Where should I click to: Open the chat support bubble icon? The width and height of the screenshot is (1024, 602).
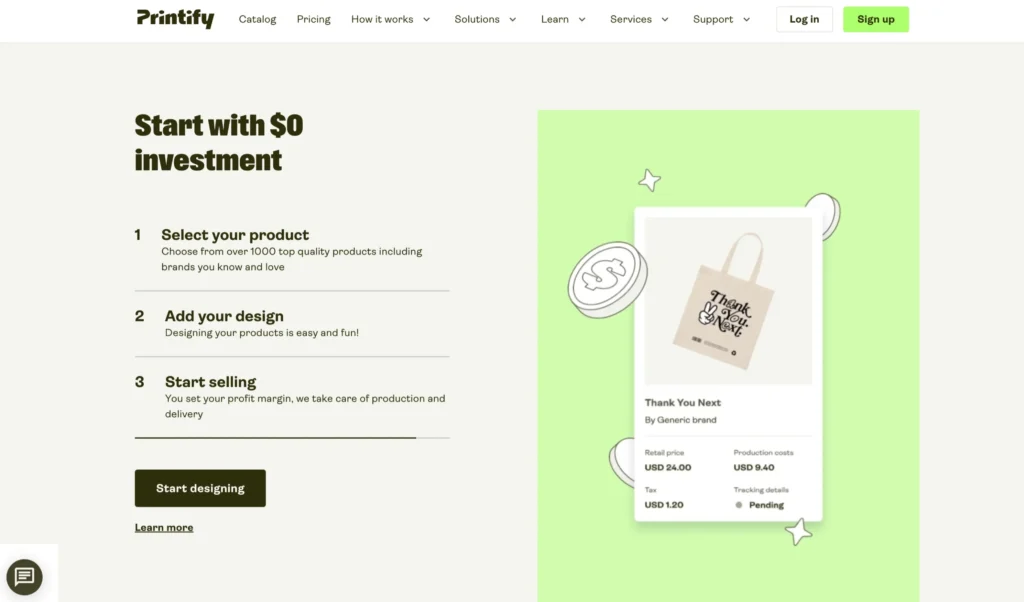(25, 577)
